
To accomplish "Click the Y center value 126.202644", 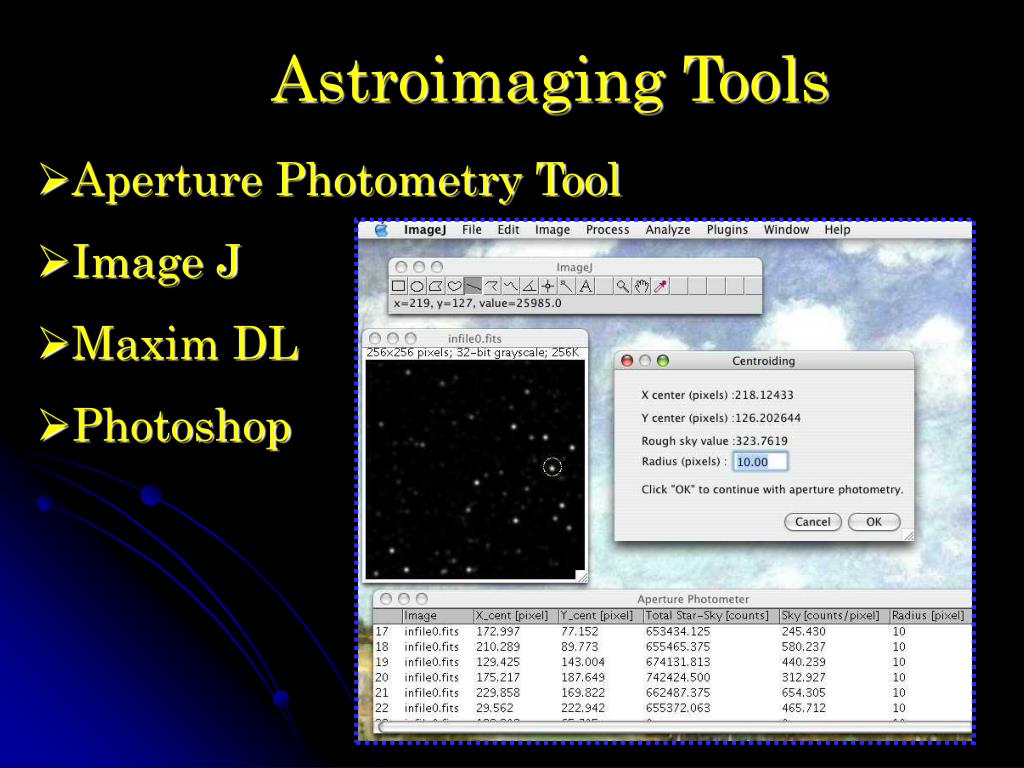I will tap(768, 418).
